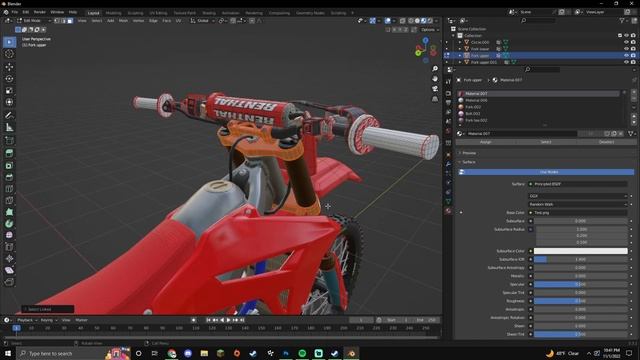Open the Edit Mode dropdown
This screenshot has height=360, width=640.
coord(34,20)
